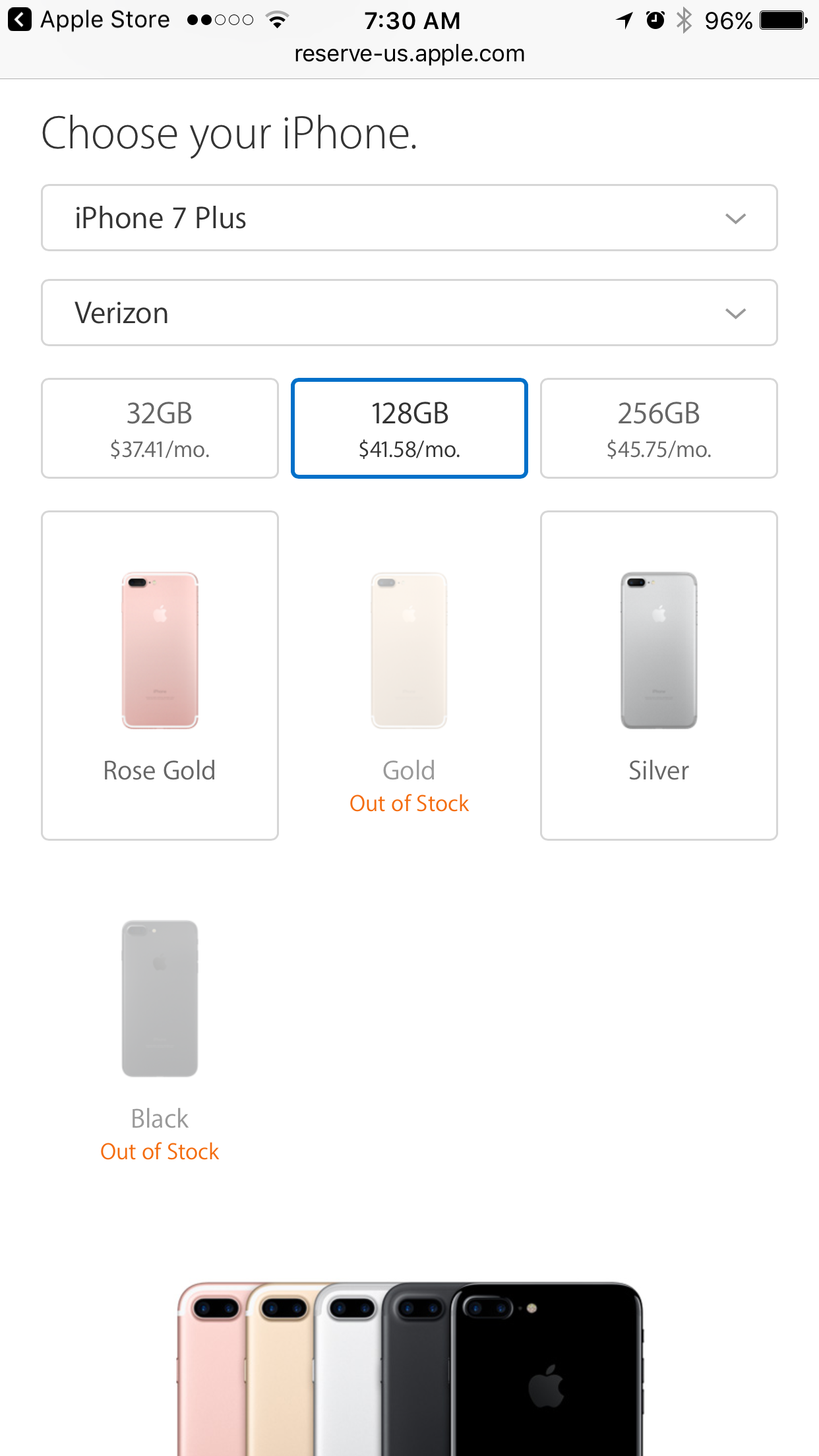
Task: Tap the battery indicator icon
Action: point(783,20)
